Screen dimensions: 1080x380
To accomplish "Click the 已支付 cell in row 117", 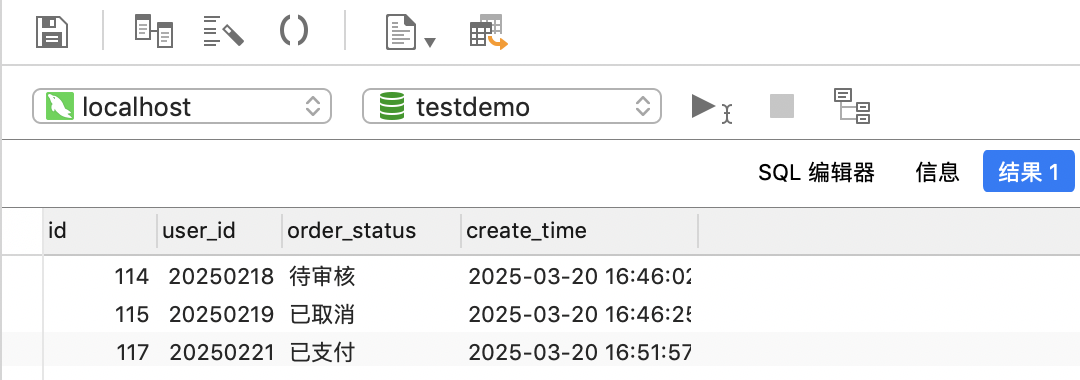I will [323, 352].
